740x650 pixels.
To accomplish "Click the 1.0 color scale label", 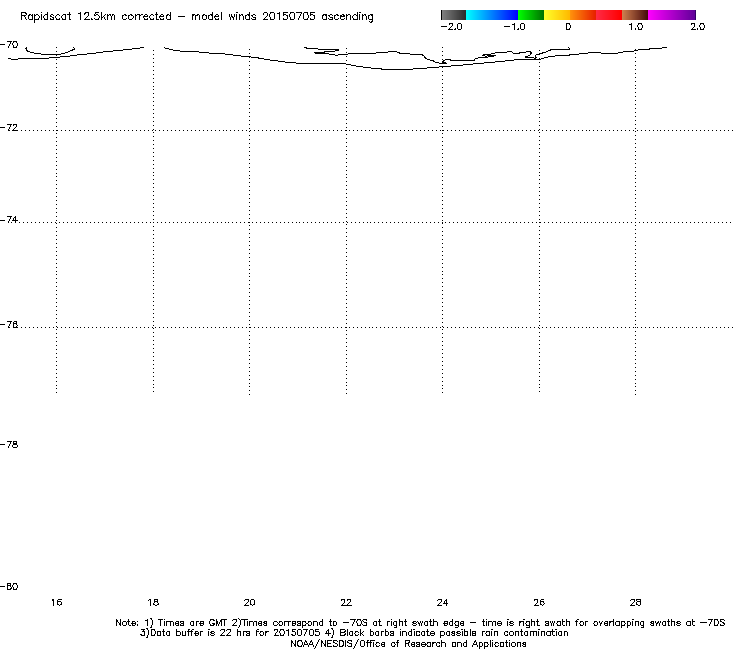I will pos(636,27).
